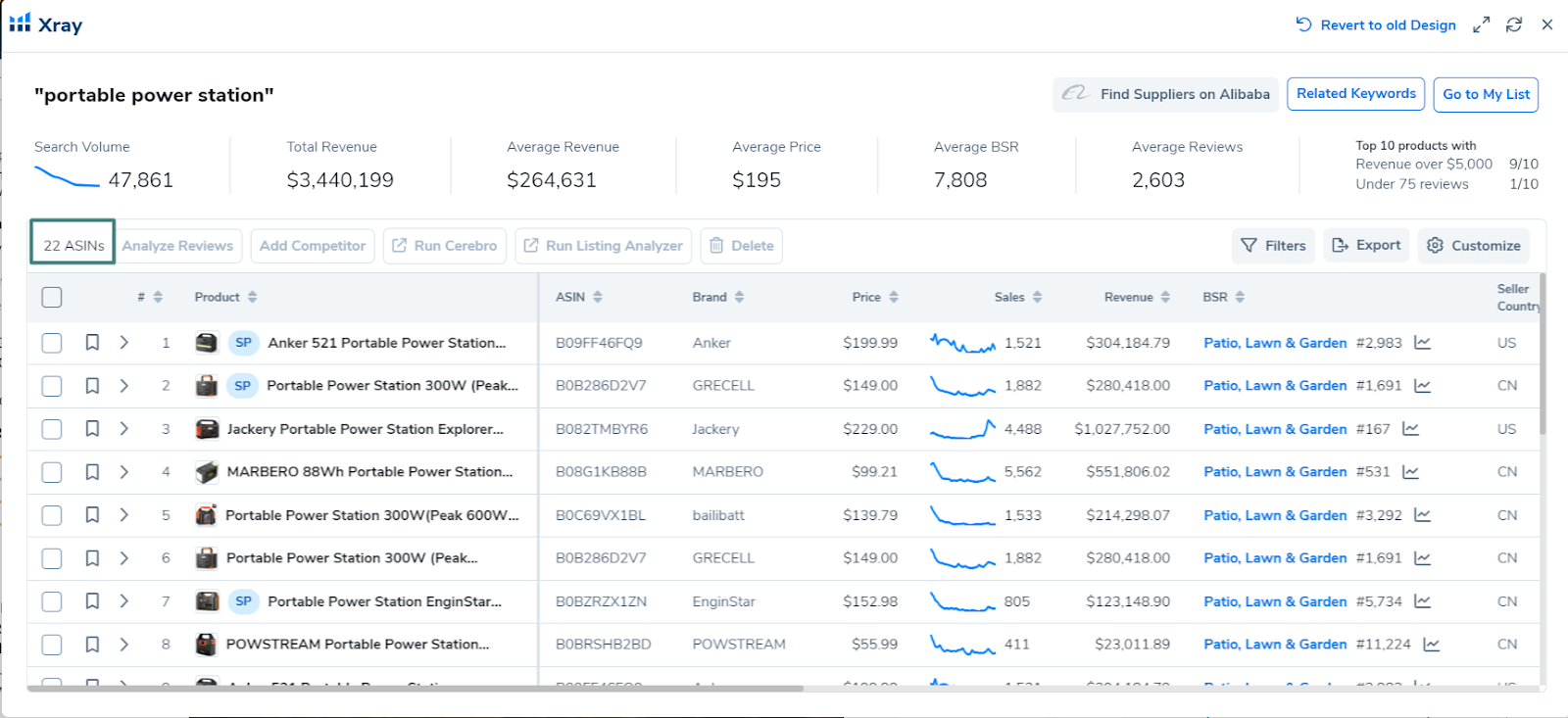1568x718 pixels.
Task: Sort by Revenue column arrows
Action: pyautogui.click(x=1165, y=297)
